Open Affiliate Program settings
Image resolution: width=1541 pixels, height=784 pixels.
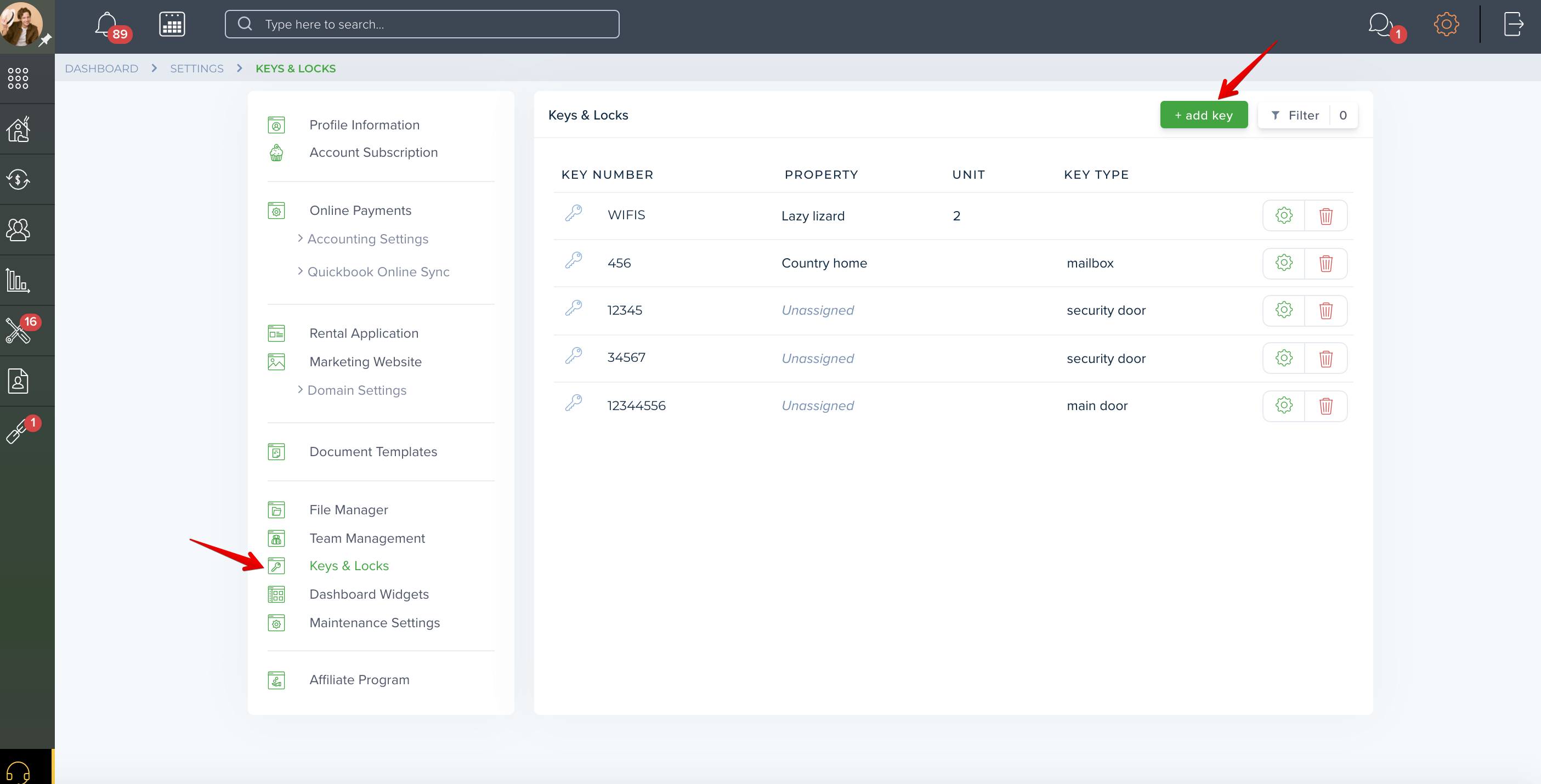(359, 679)
